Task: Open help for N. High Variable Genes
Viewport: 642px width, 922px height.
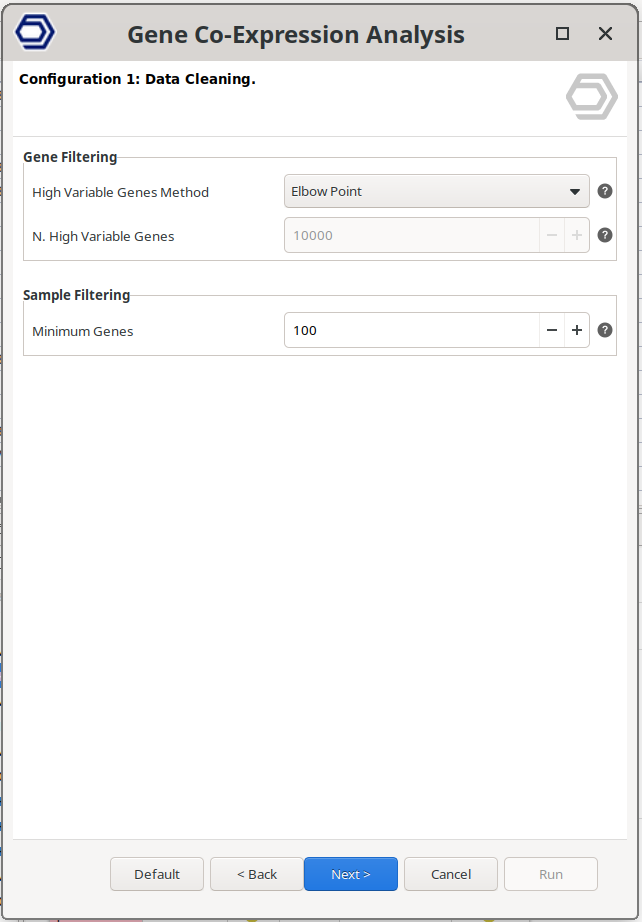Action: [x=604, y=236]
